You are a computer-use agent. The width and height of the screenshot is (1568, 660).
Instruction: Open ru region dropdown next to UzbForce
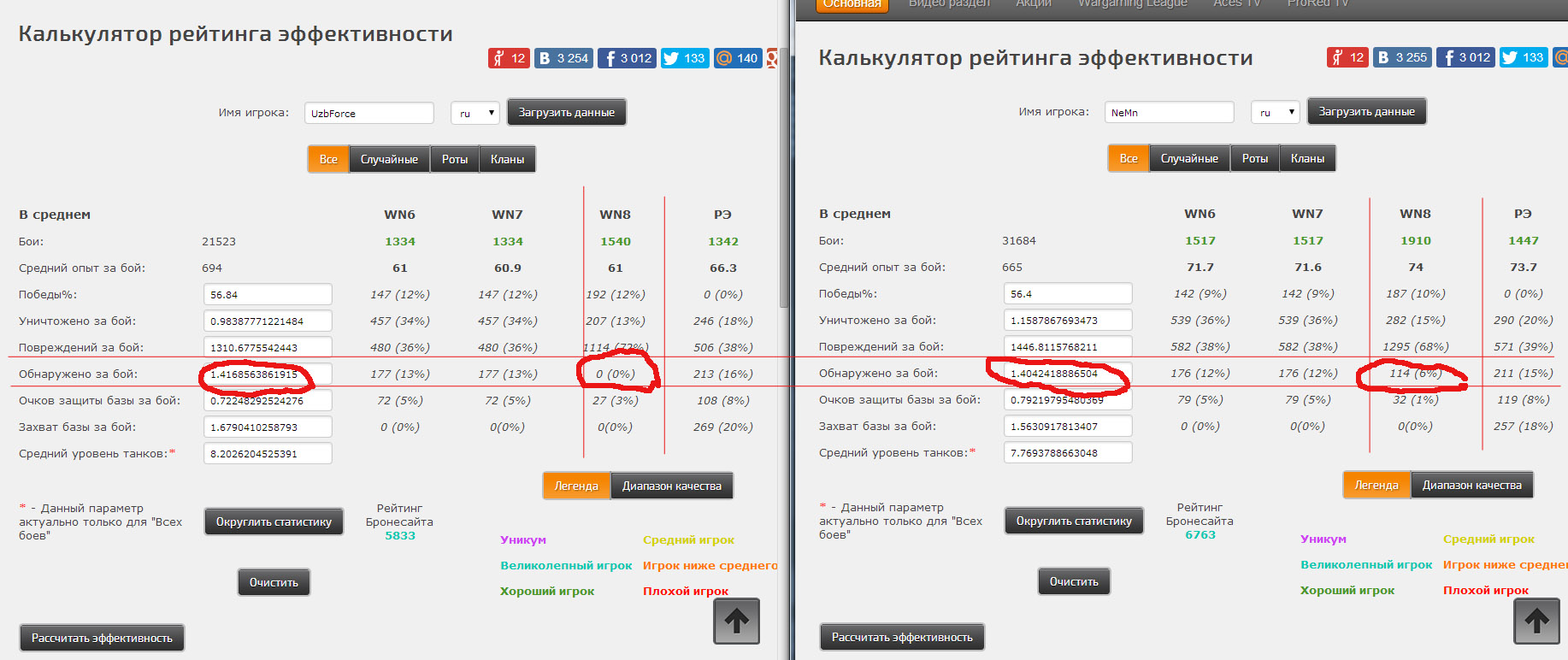point(475,113)
